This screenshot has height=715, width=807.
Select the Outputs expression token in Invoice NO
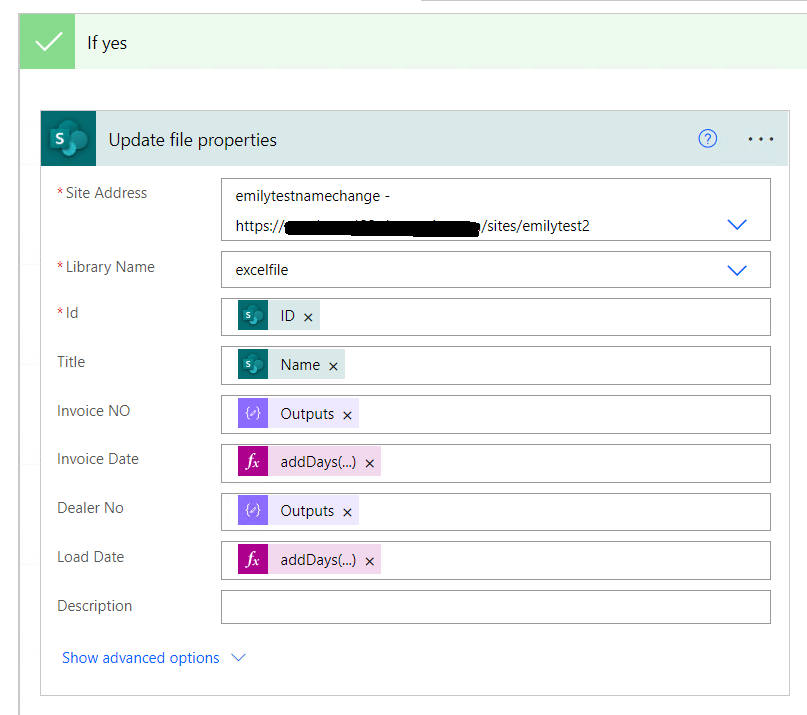click(x=309, y=413)
